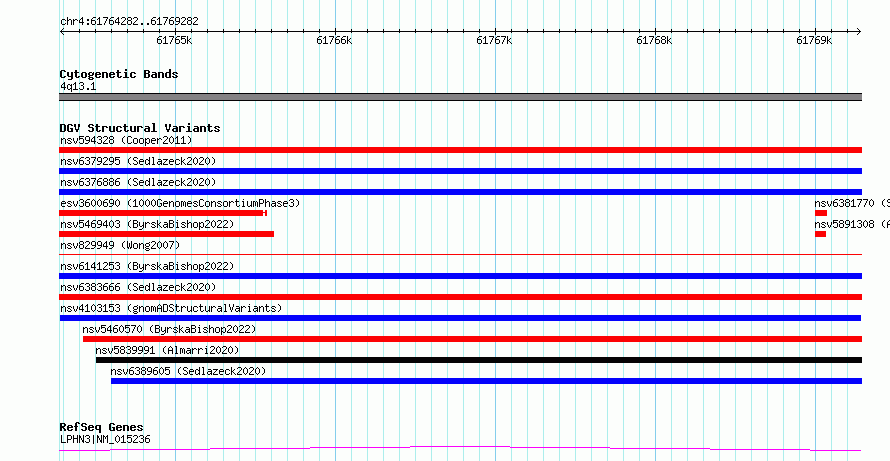Click the nsv5469403 (ByrskaBishop2022) red bar

[x=166, y=234]
